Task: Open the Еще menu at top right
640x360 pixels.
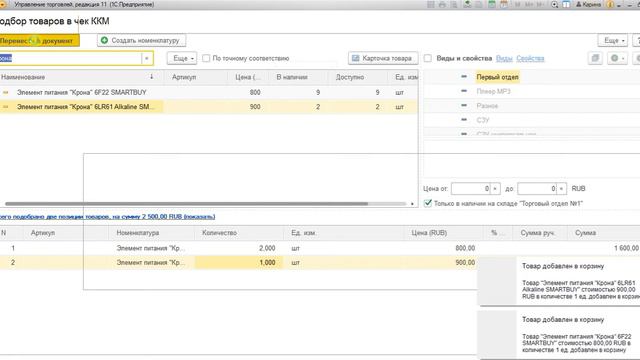Action: pos(613,40)
